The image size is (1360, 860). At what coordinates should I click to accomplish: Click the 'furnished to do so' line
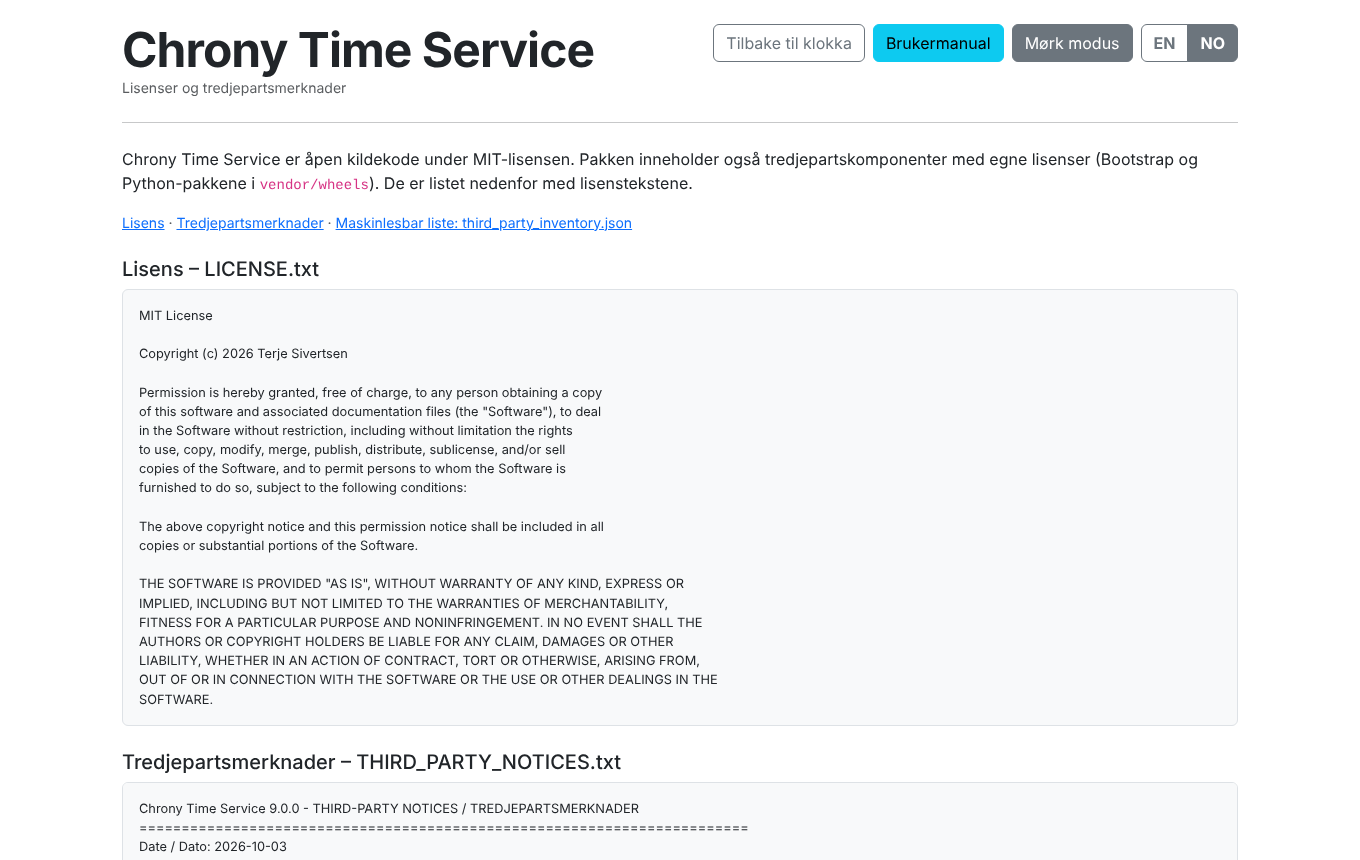303,488
